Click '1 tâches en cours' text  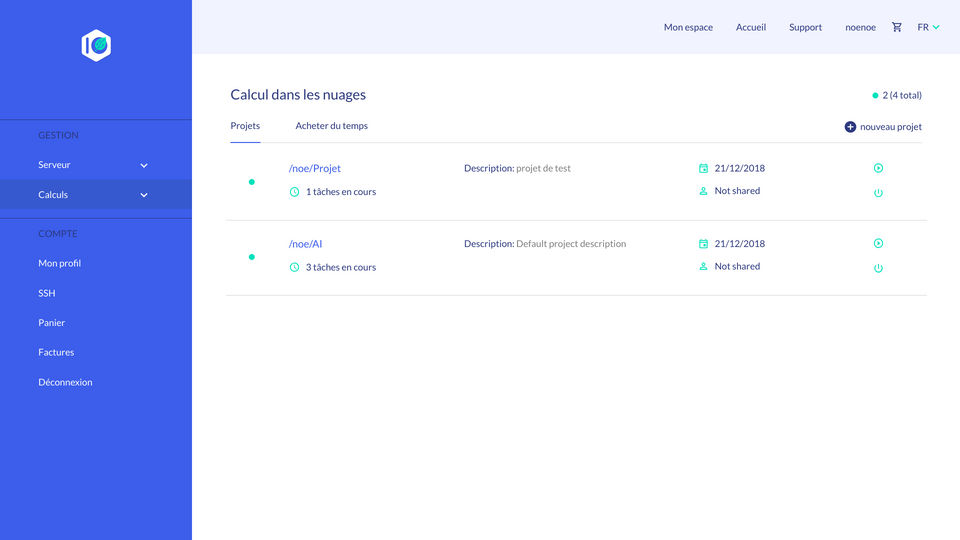point(341,192)
